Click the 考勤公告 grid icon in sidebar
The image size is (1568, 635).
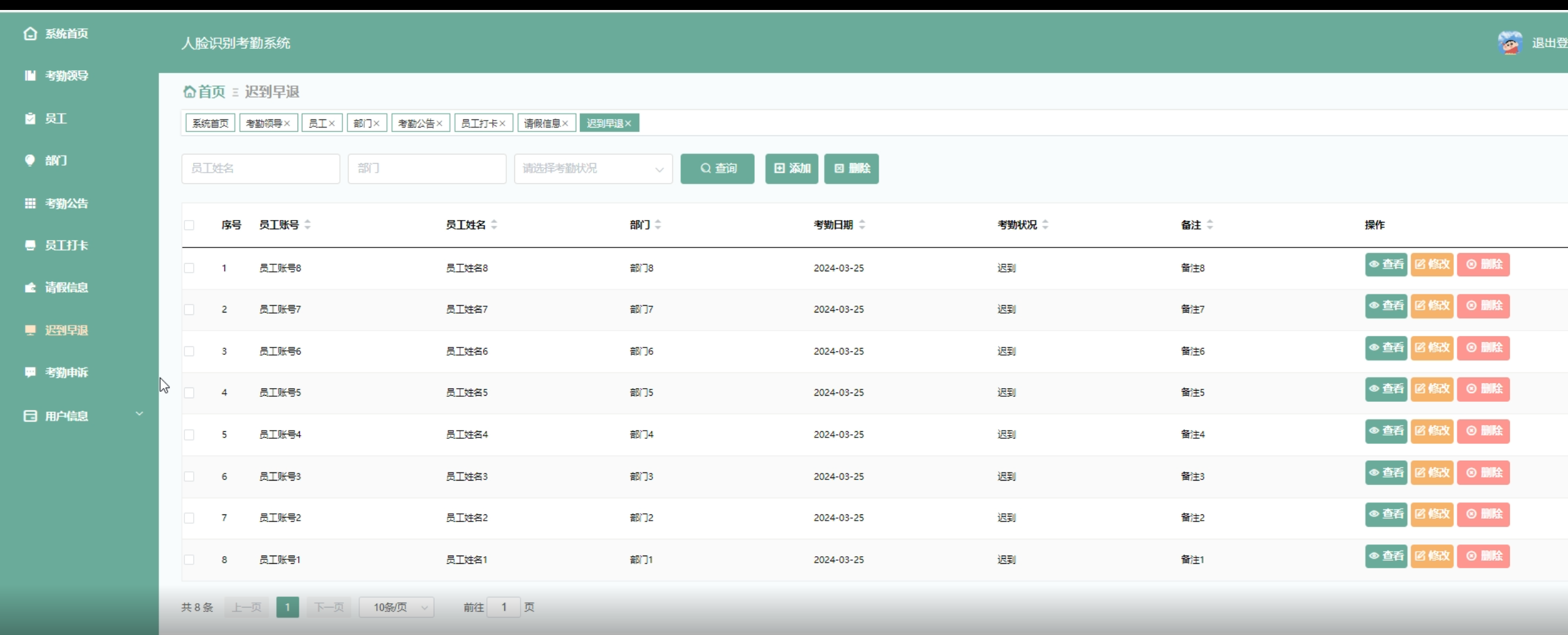(x=30, y=203)
